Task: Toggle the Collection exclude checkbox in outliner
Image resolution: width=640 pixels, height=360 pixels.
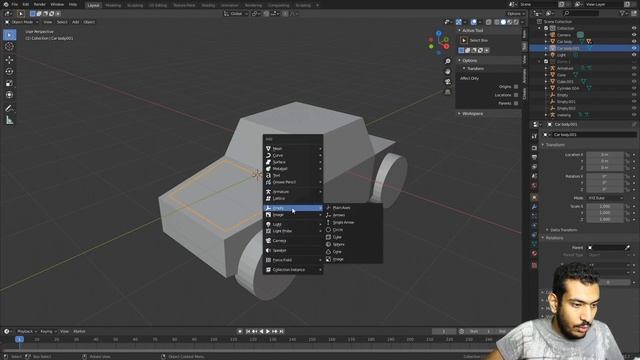Action: [x=546, y=28]
